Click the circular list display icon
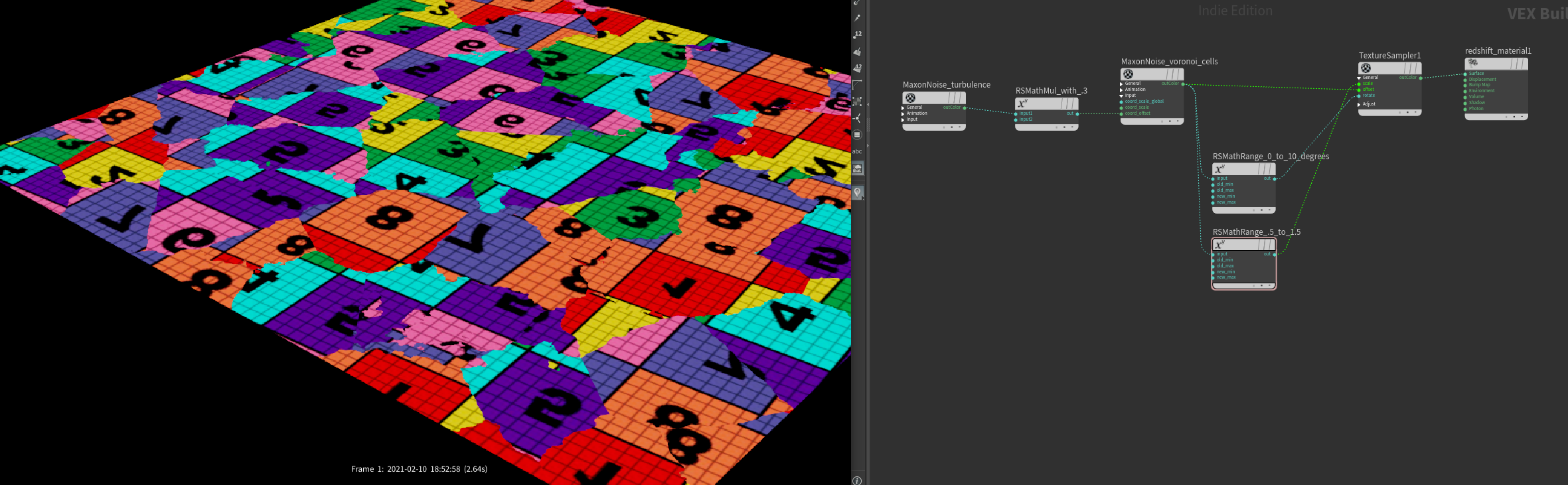 pos(857,135)
